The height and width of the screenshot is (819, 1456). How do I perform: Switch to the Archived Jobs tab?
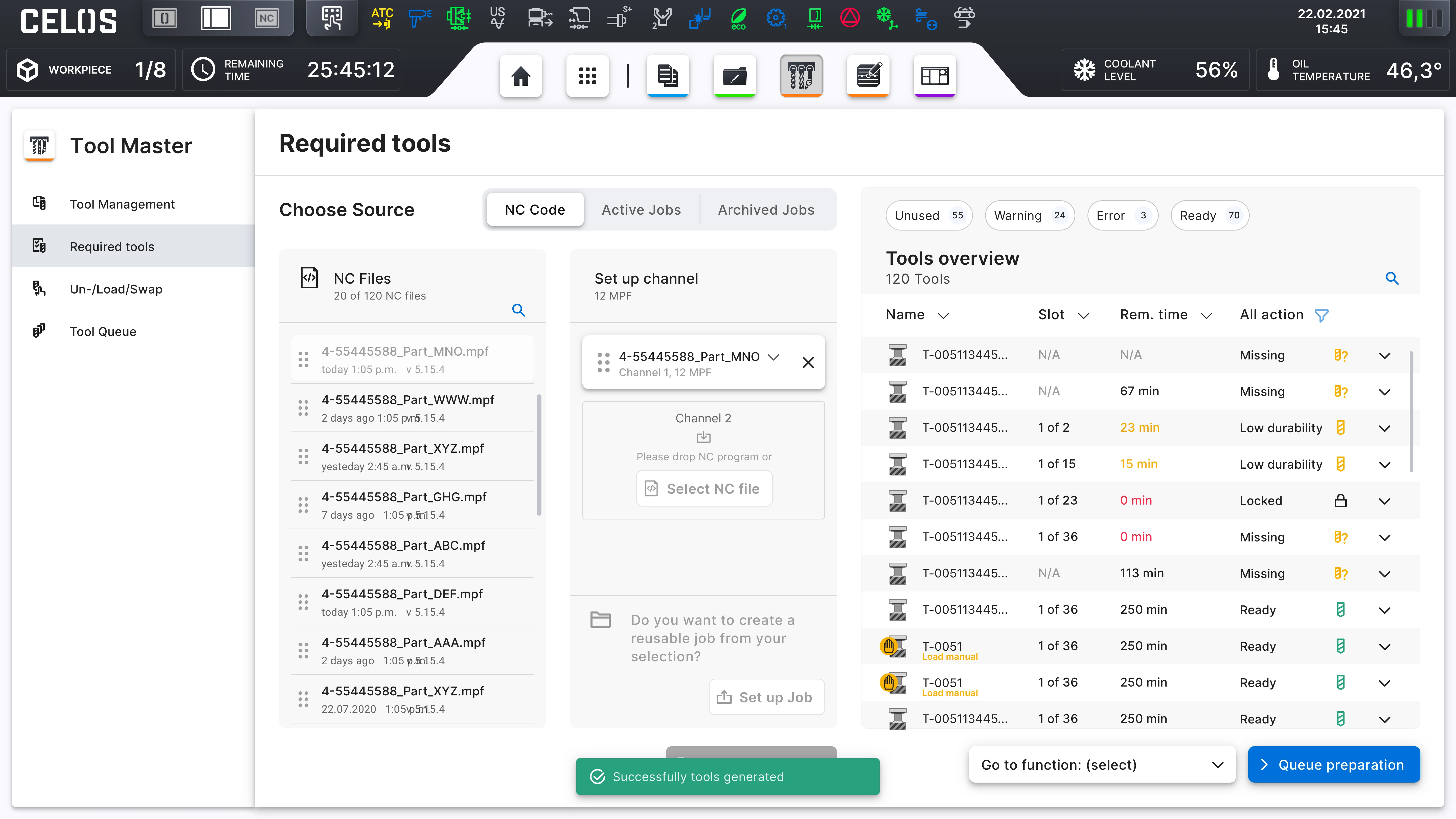point(766,210)
